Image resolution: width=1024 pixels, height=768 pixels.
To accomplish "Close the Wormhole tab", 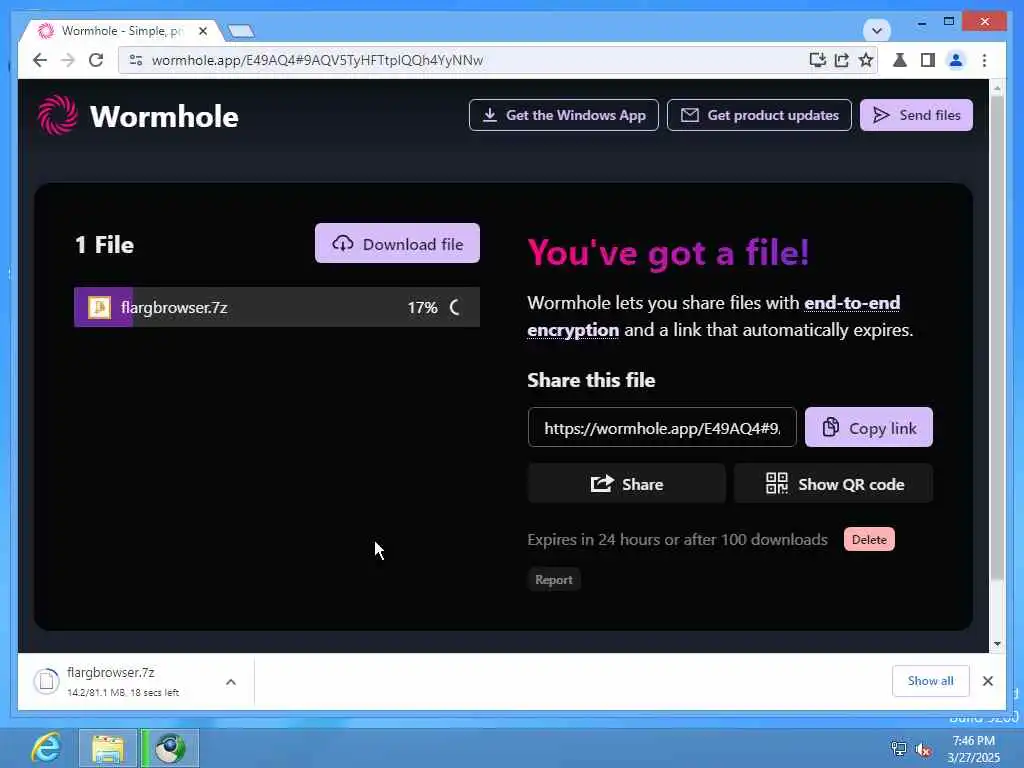I will 203,31.
